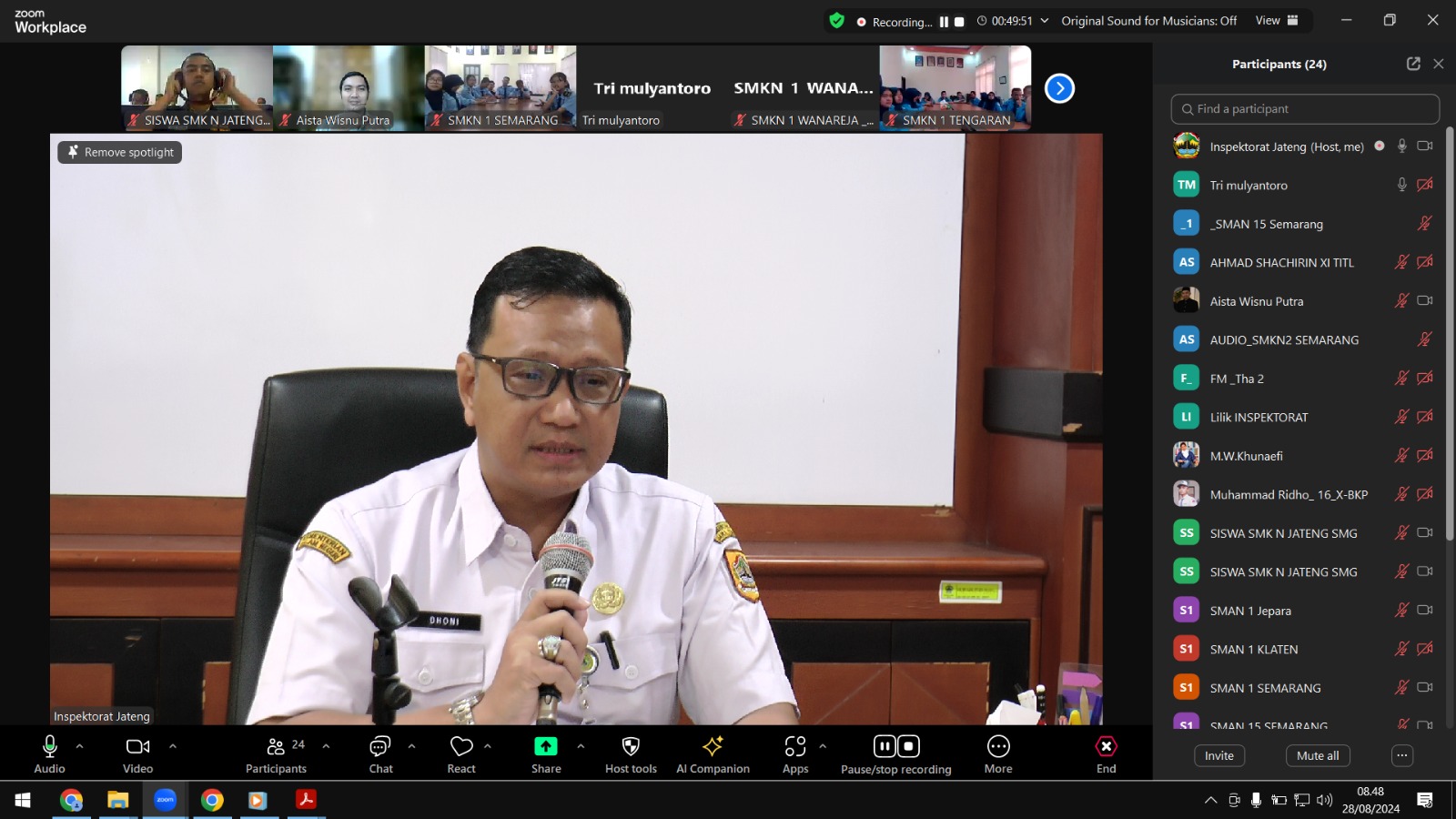Toggle the Audio microphone mute
The width and height of the screenshot is (1456, 819).
(x=50, y=754)
